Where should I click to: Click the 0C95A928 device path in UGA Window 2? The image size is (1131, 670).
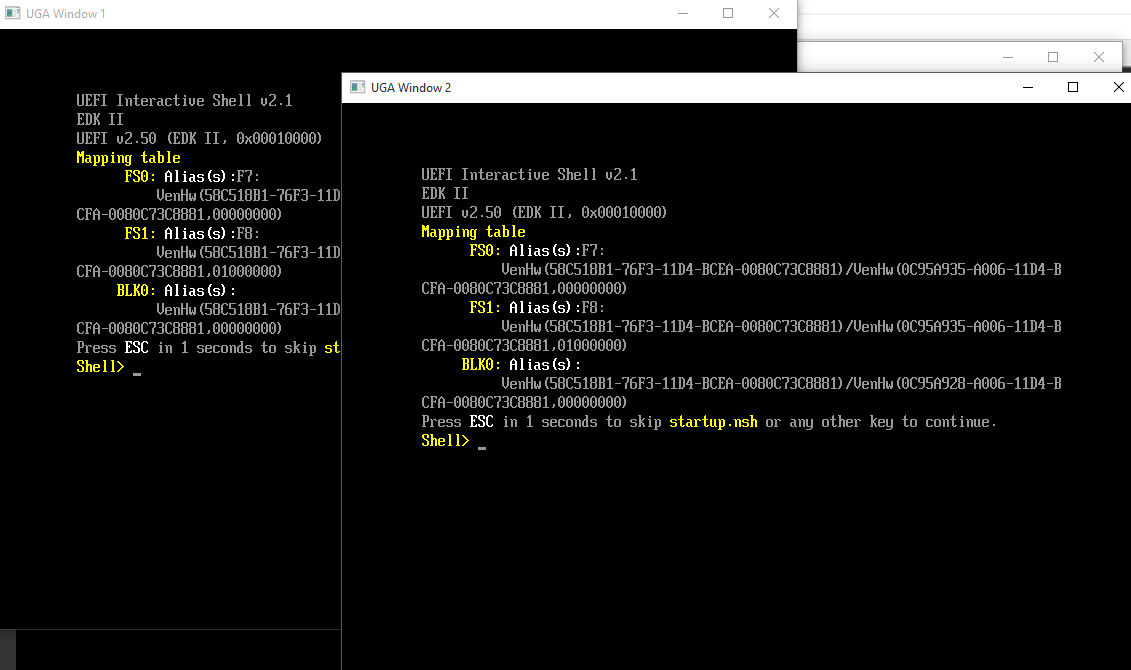click(781, 384)
